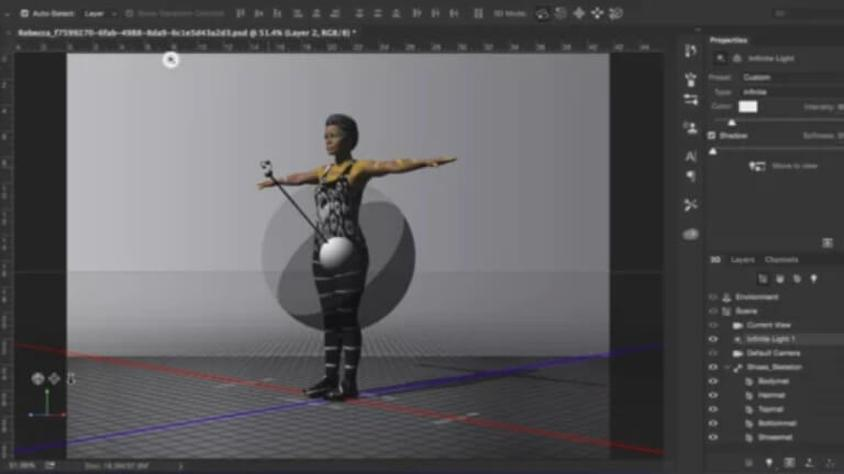Open the Adjustments sliders panel icon in dock
This screenshot has width=844, height=474.
691,100
